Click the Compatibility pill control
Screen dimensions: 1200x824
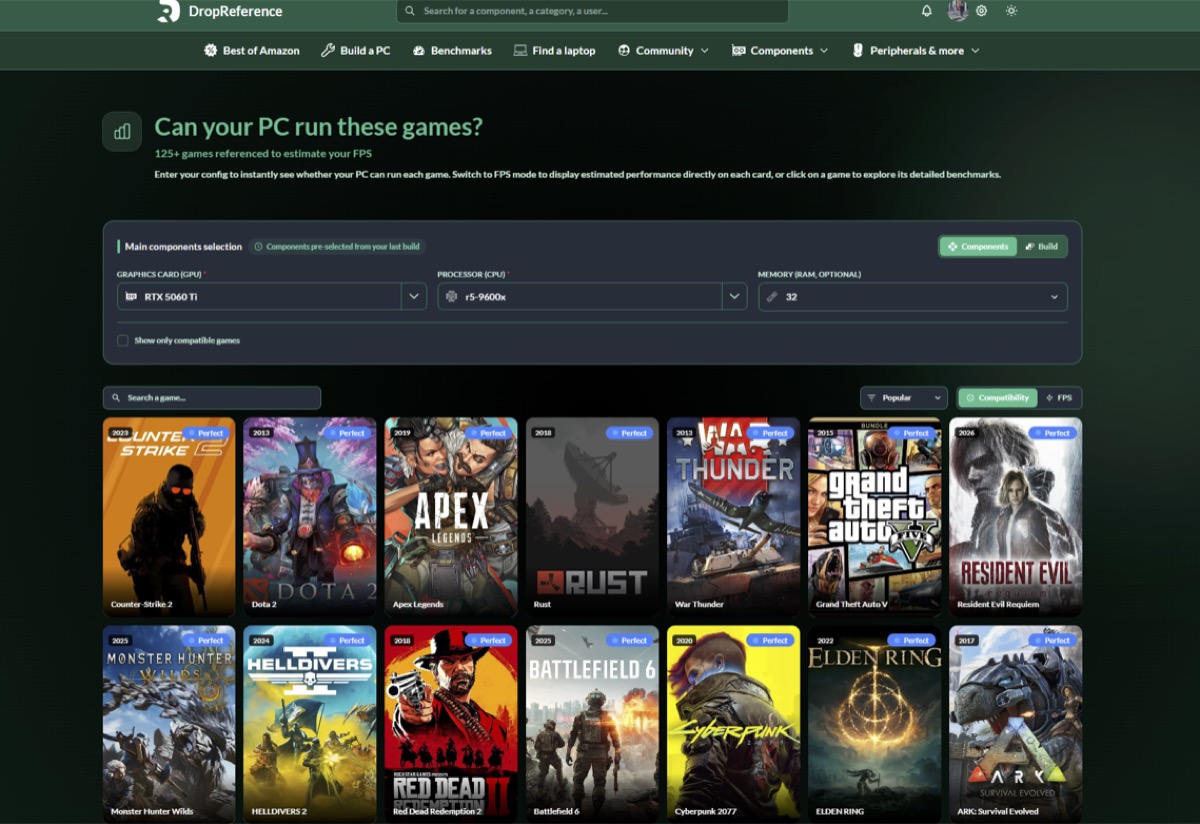[996, 397]
